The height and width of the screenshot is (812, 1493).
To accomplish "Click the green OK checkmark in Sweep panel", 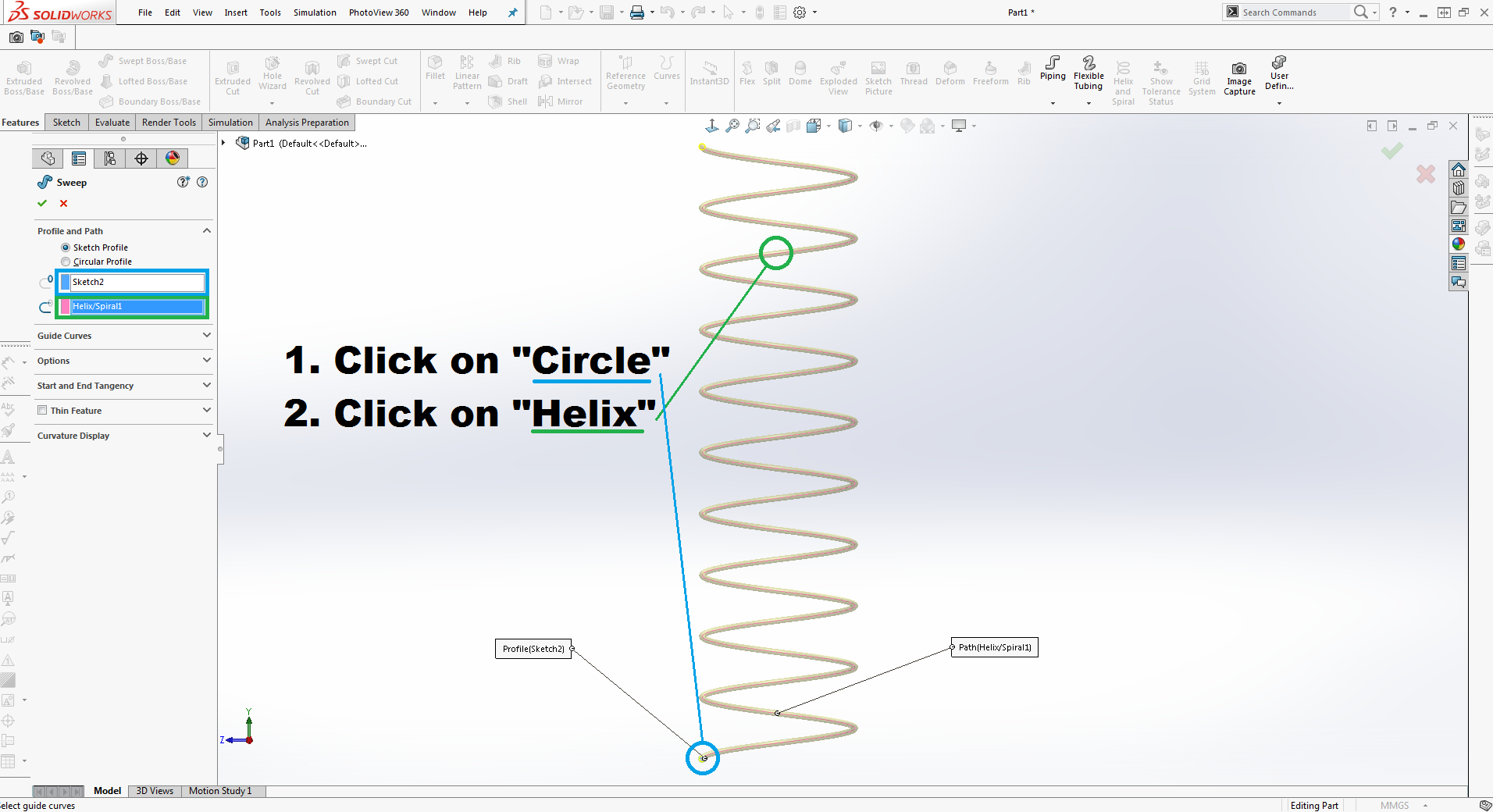I will click(x=42, y=204).
